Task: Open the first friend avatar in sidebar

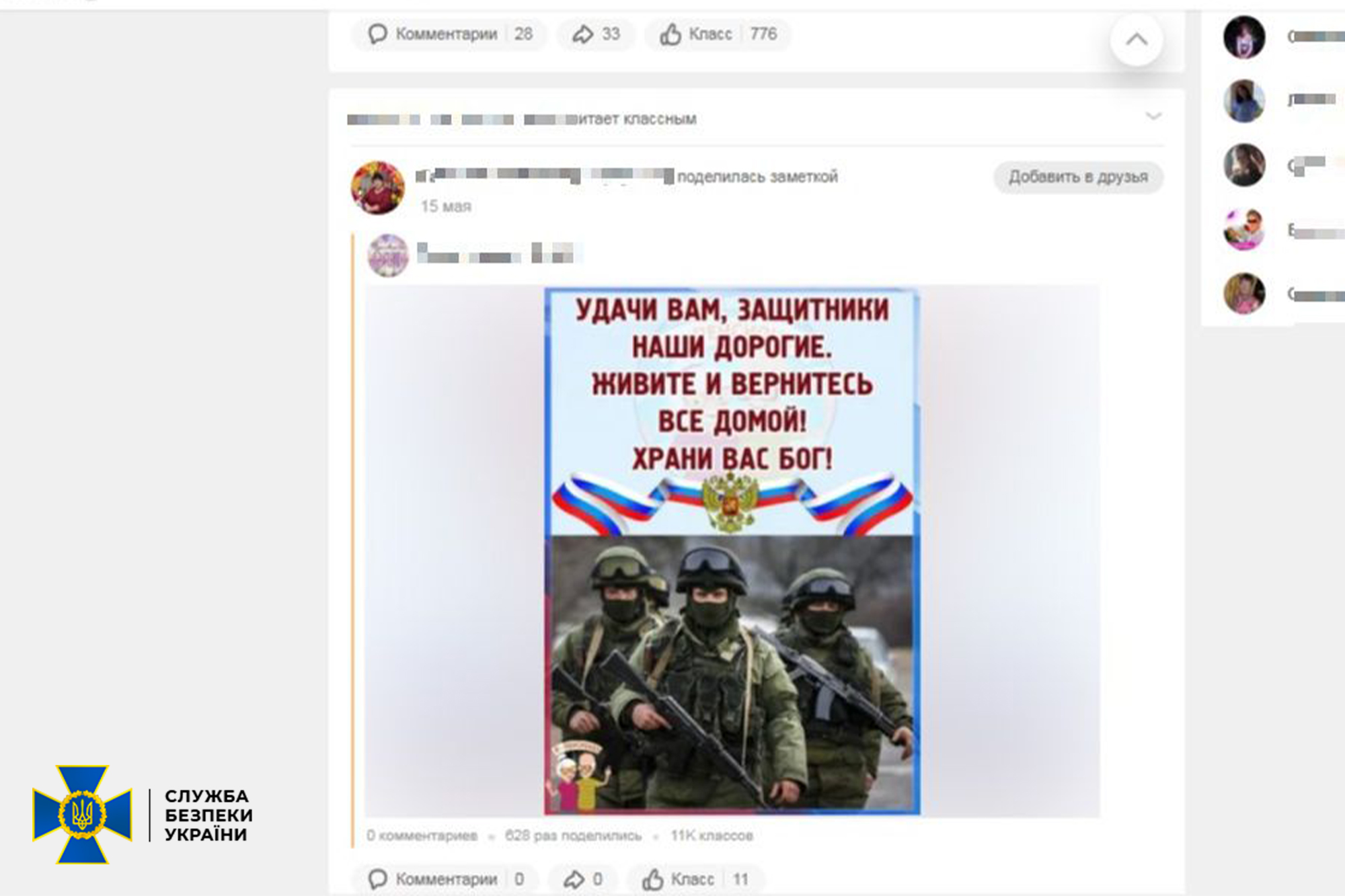Action: [1244, 37]
